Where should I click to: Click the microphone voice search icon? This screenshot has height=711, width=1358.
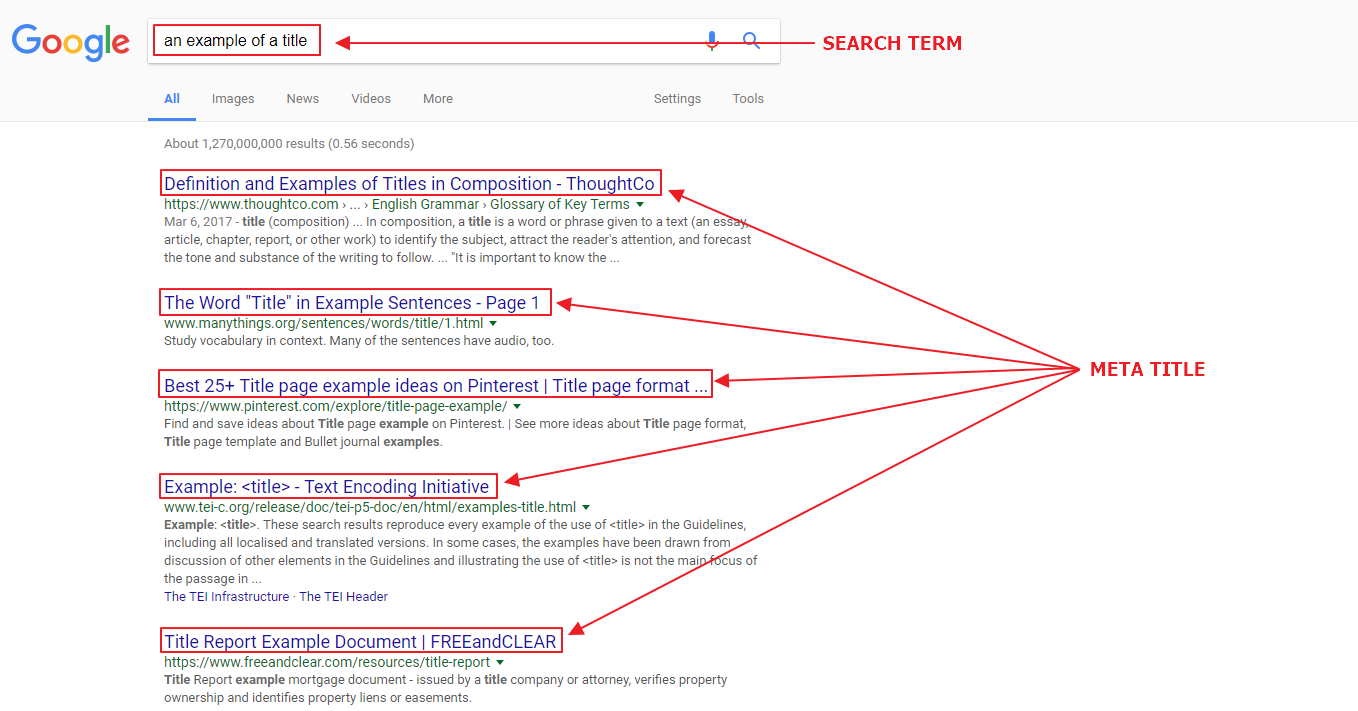pyautogui.click(x=712, y=41)
